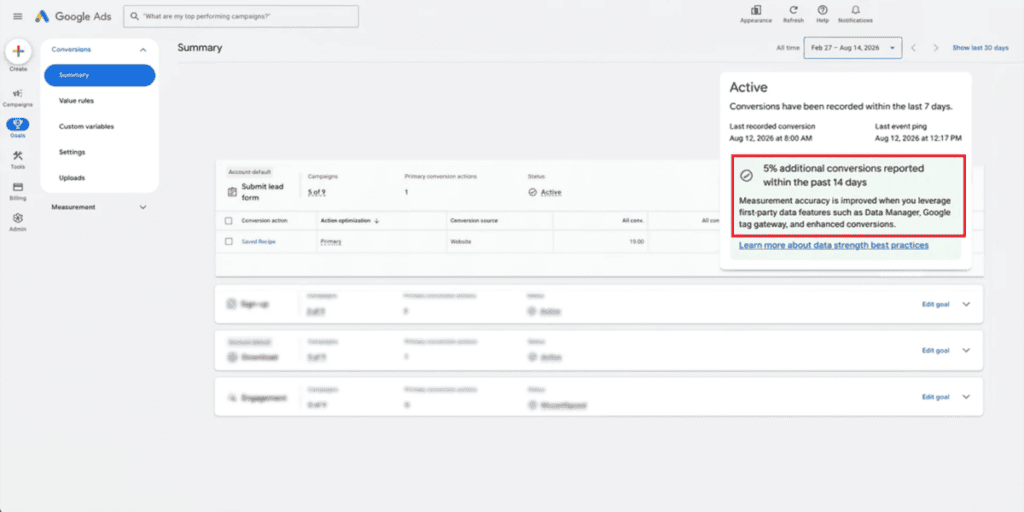Focus the top search field

241,16
